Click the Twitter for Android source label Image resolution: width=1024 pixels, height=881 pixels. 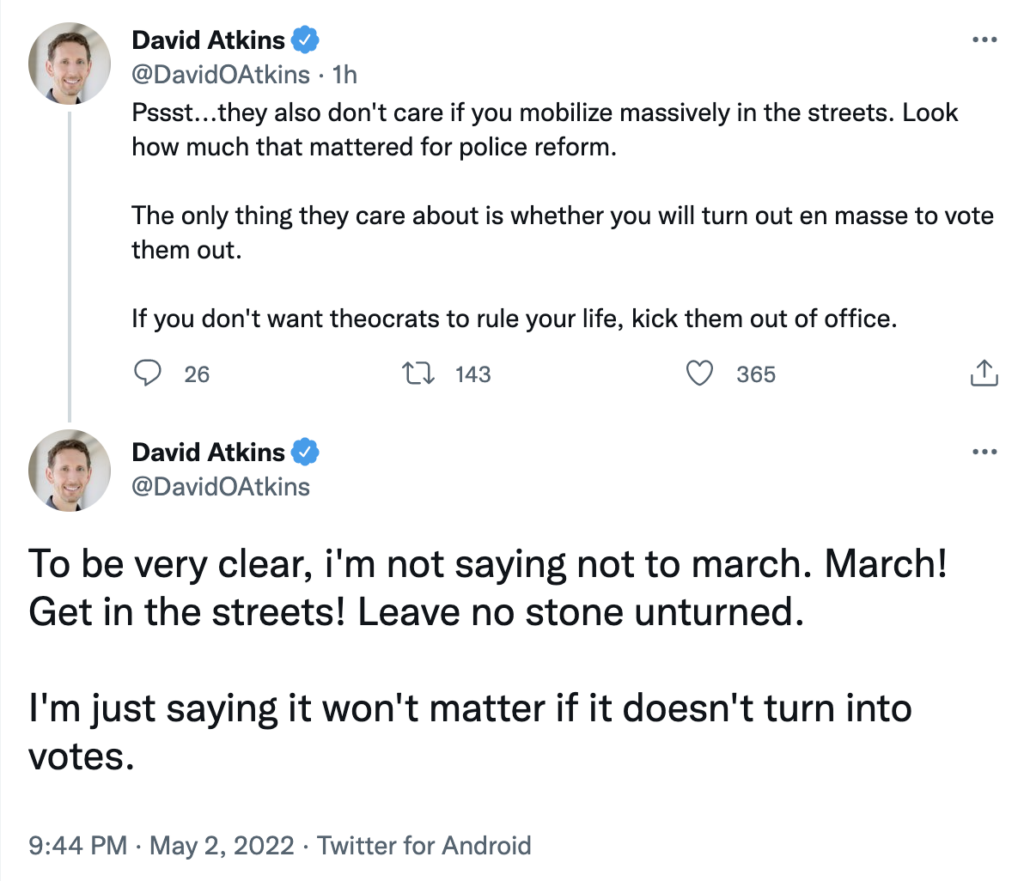click(x=424, y=846)
